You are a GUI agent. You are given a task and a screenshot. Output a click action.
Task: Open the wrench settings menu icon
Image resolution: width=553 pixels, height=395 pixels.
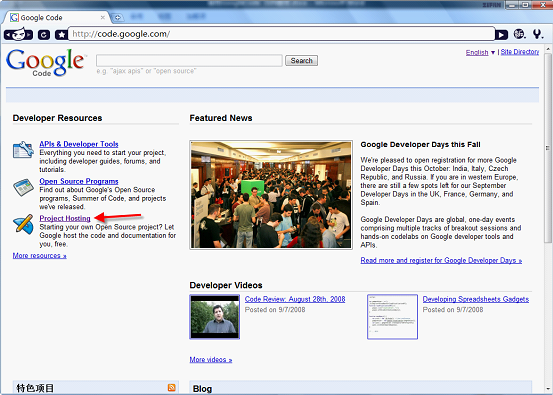(537, 34)
